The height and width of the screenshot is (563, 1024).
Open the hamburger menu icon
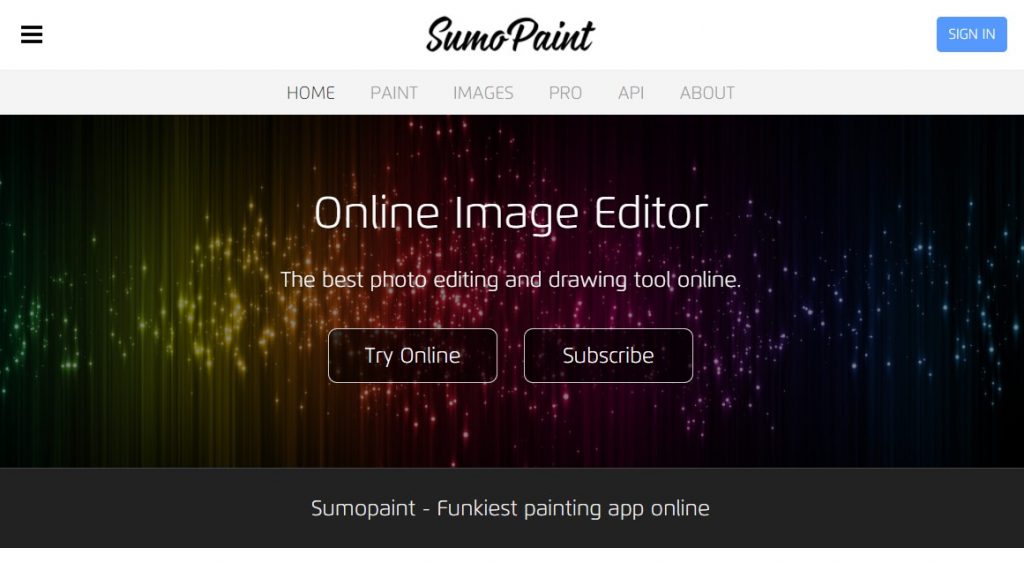coord(31,34)
